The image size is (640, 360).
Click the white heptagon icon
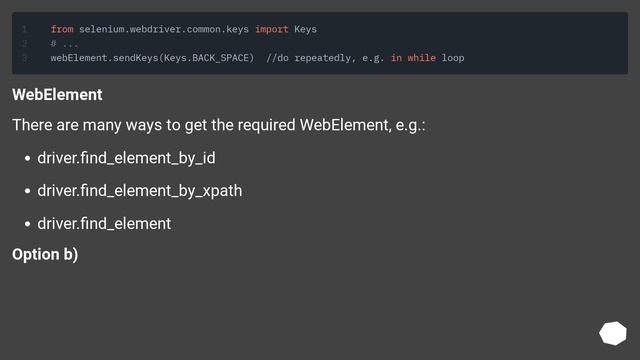coord(613,333)
